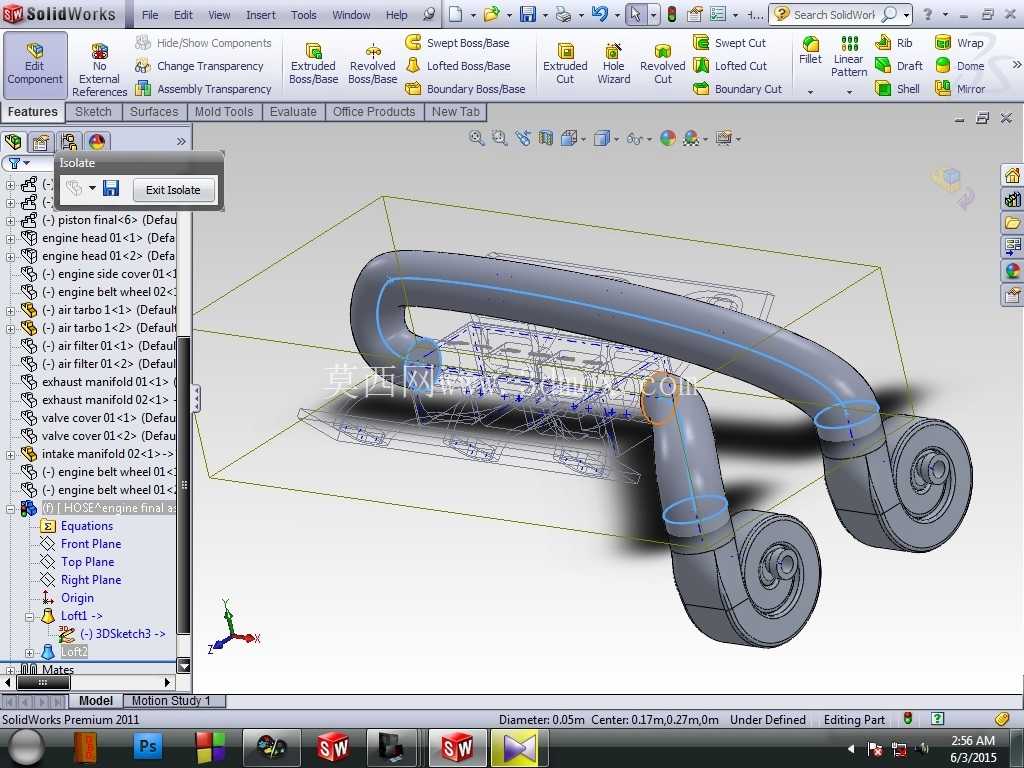Click the Edit Component button

[35, 65]
